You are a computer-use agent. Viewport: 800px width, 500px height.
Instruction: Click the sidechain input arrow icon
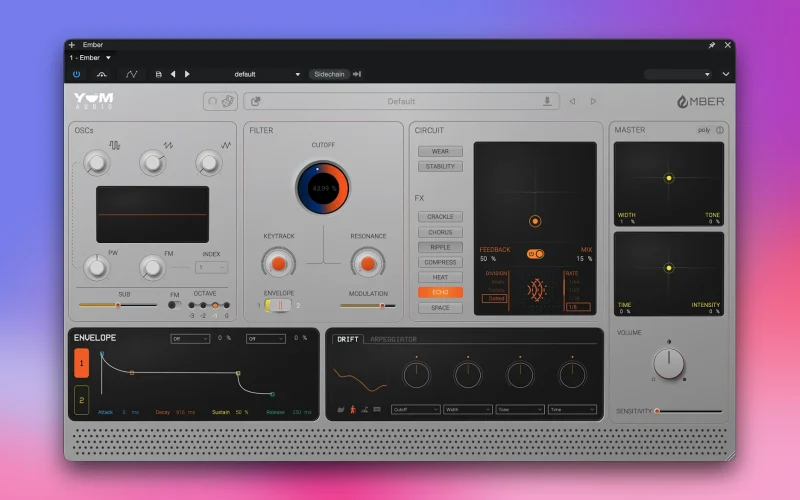(357, 74)
